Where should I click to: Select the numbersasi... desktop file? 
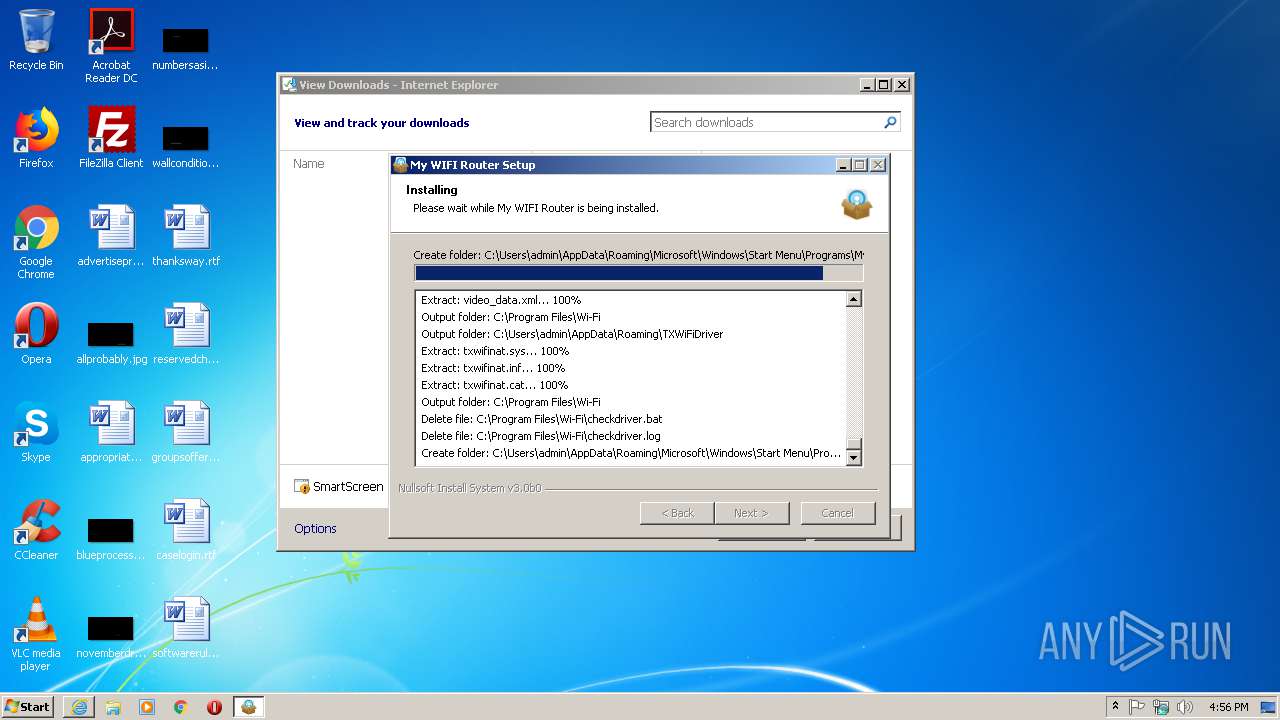coord(186,48)
